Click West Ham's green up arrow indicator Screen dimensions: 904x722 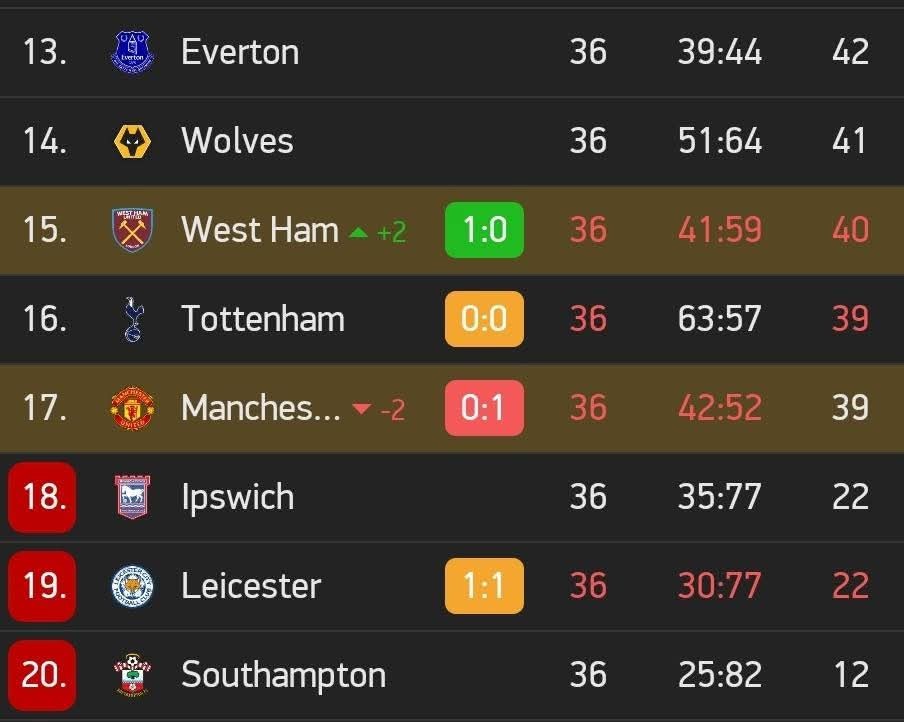359,232
